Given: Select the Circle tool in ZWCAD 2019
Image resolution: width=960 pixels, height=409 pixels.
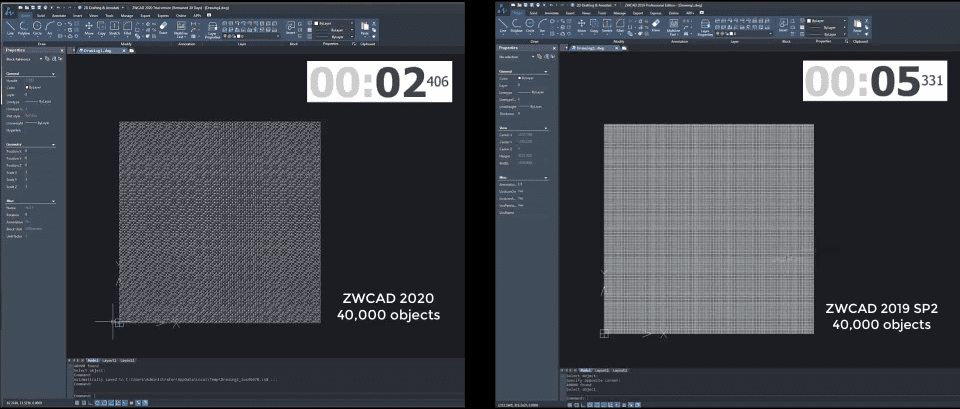Looking at the screenshot, I should tap(530, 26).
